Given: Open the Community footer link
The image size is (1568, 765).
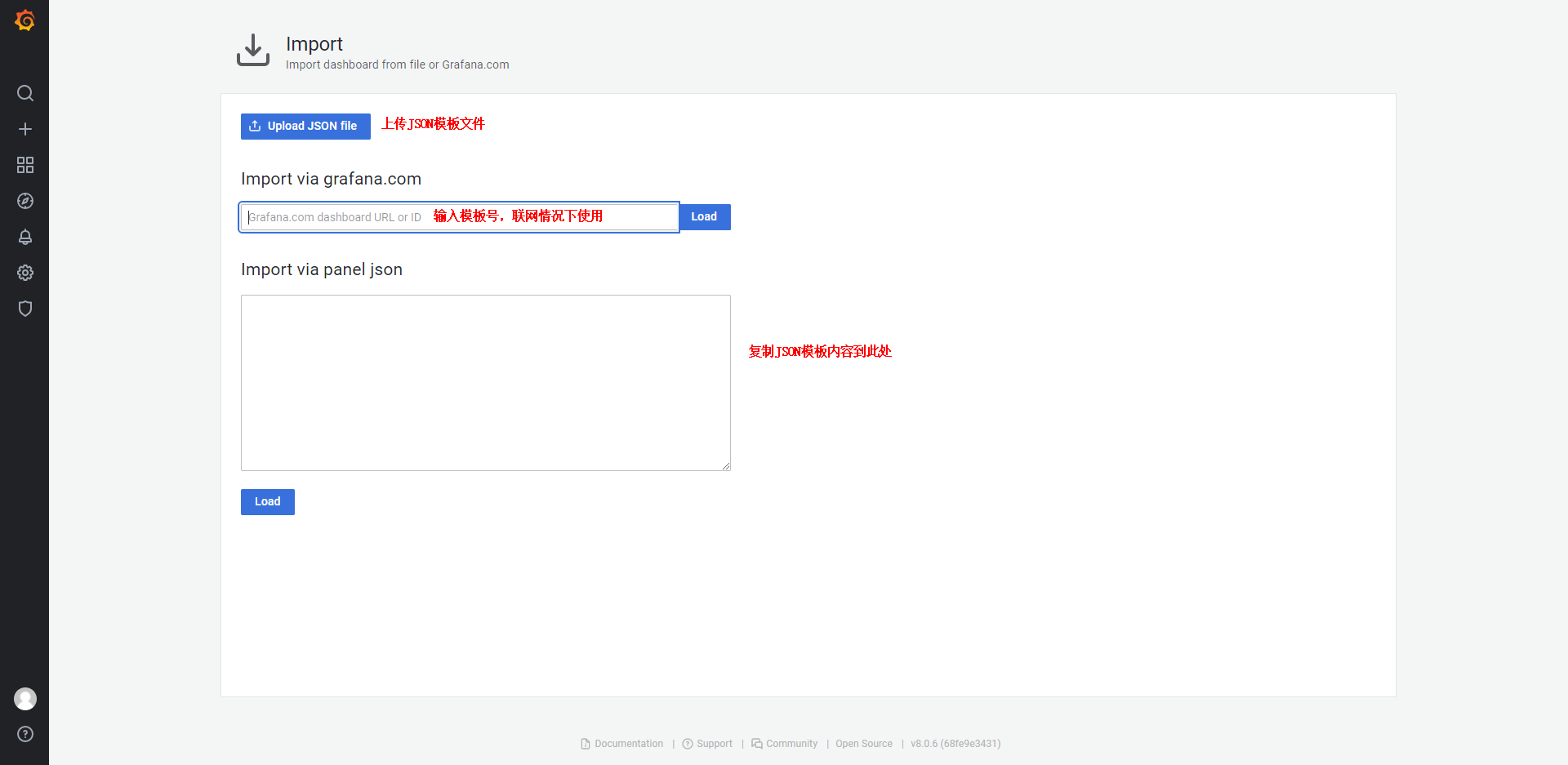Looking at the screenshot, I should pos(784,744).
